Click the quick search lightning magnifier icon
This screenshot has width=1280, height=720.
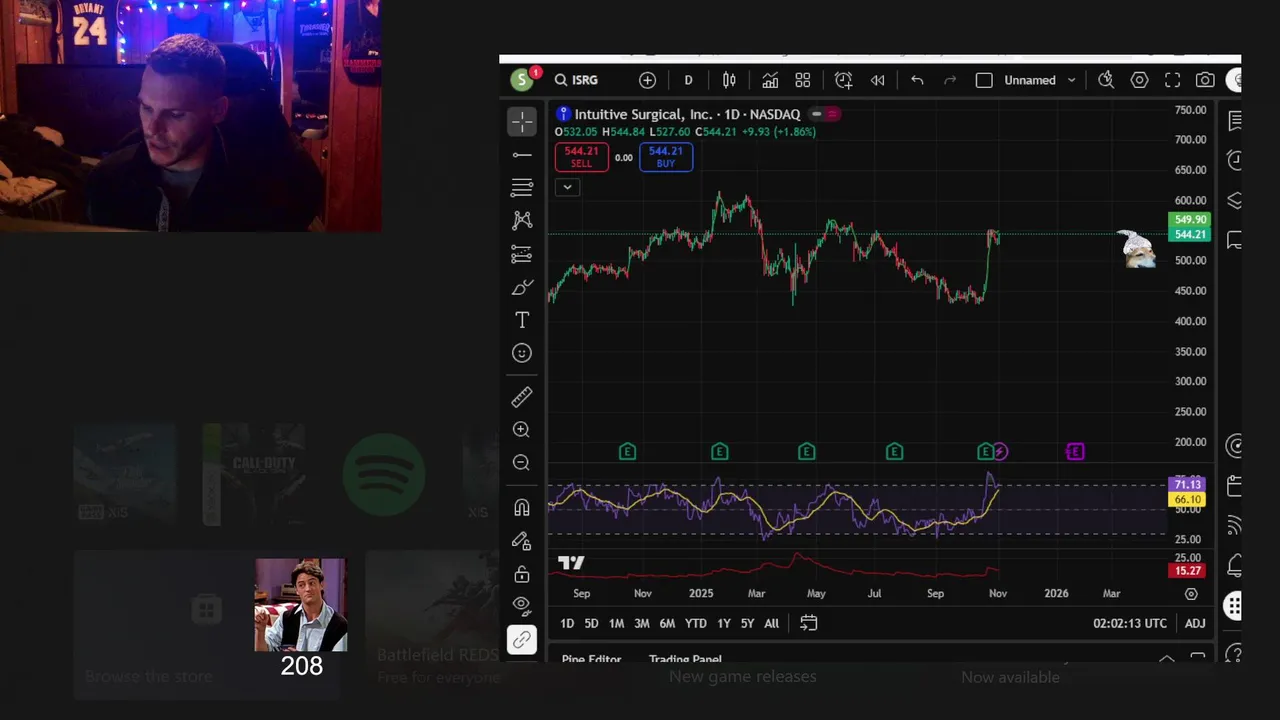coord(1106,80)
